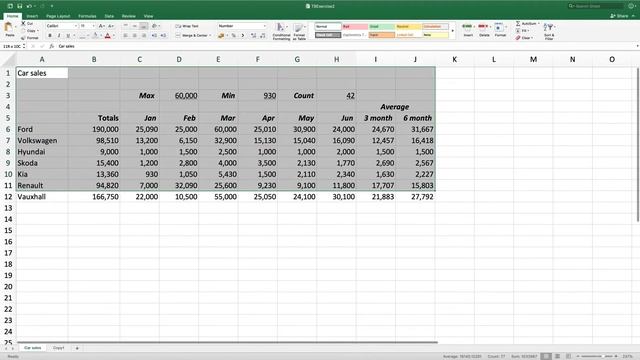Click the accounting currency format icon

(x=221, y=36)
